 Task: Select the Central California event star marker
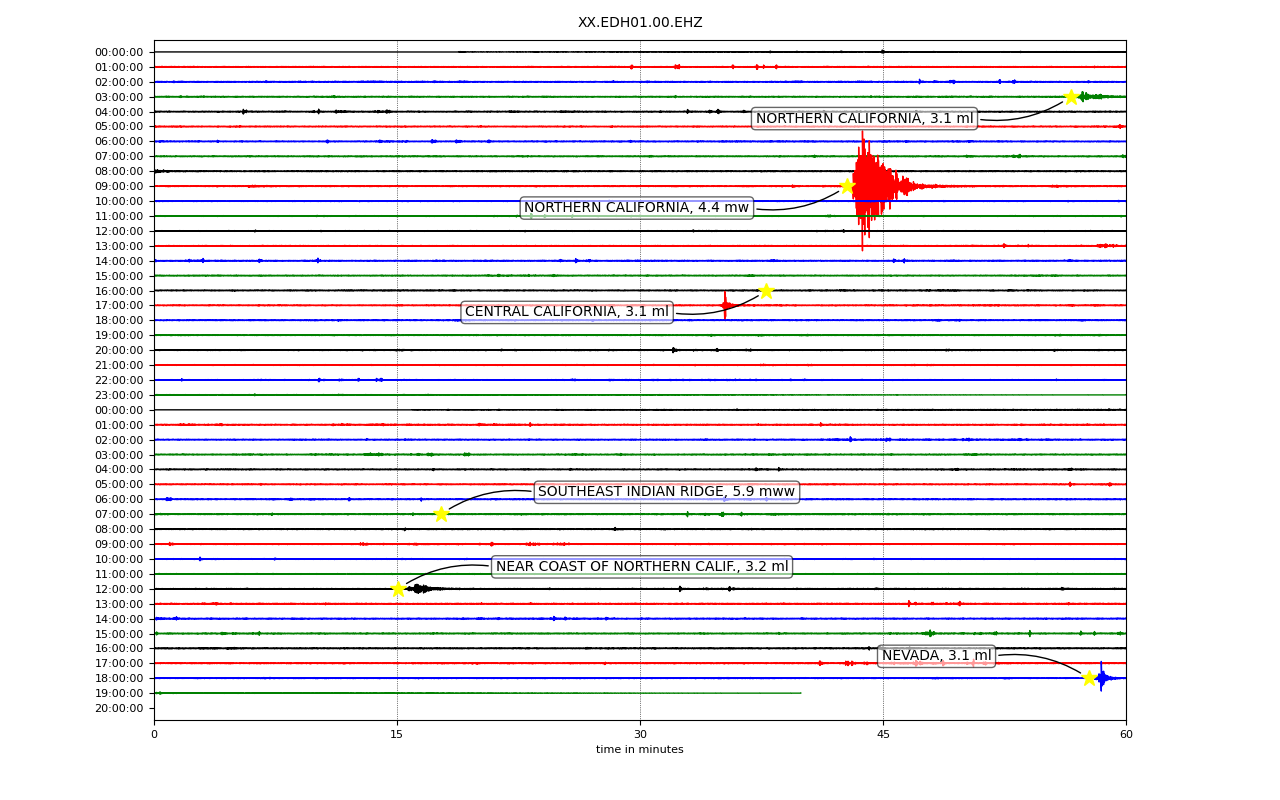(x=766, y=291)
